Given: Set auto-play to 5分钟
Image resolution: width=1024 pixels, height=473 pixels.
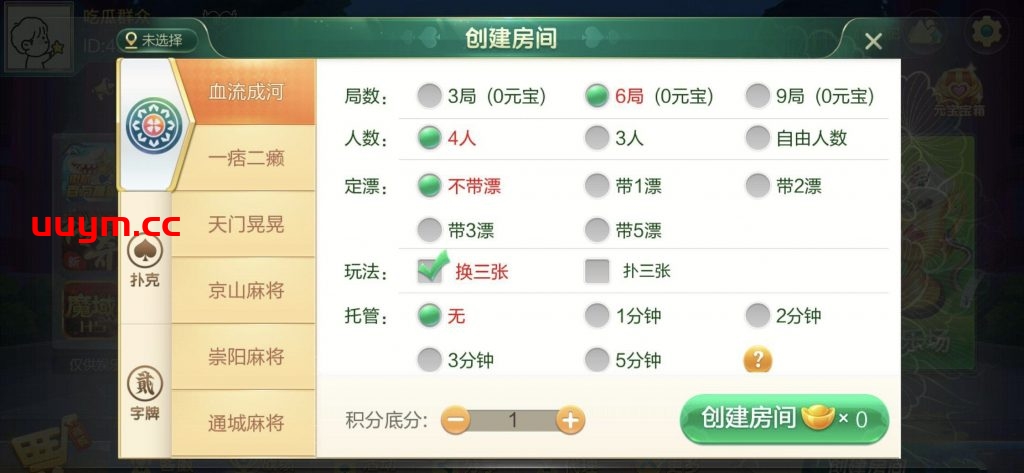Looking at the screenshot, I should tap(597, 360).
